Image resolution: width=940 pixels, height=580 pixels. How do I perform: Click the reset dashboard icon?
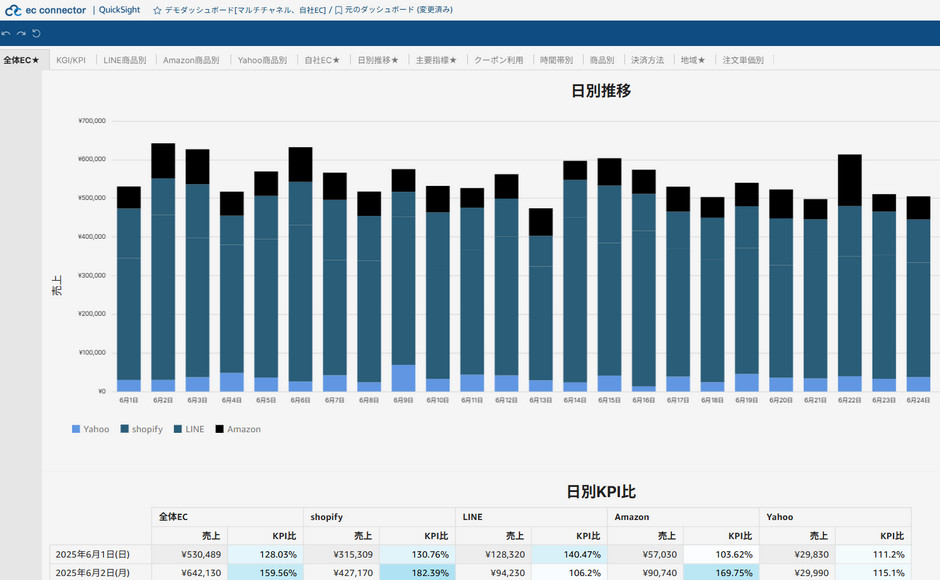pyautogui.click(x=36, y=34)
